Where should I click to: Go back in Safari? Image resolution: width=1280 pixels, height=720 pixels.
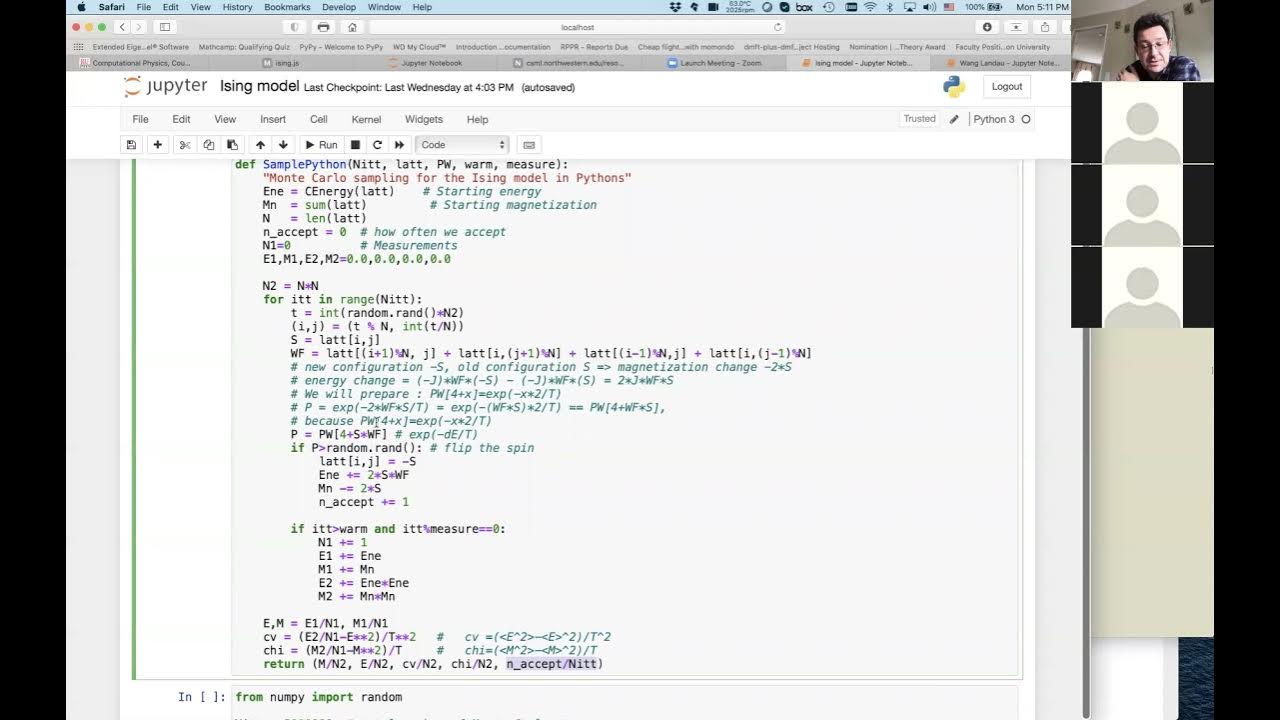[x=122, y=27]
